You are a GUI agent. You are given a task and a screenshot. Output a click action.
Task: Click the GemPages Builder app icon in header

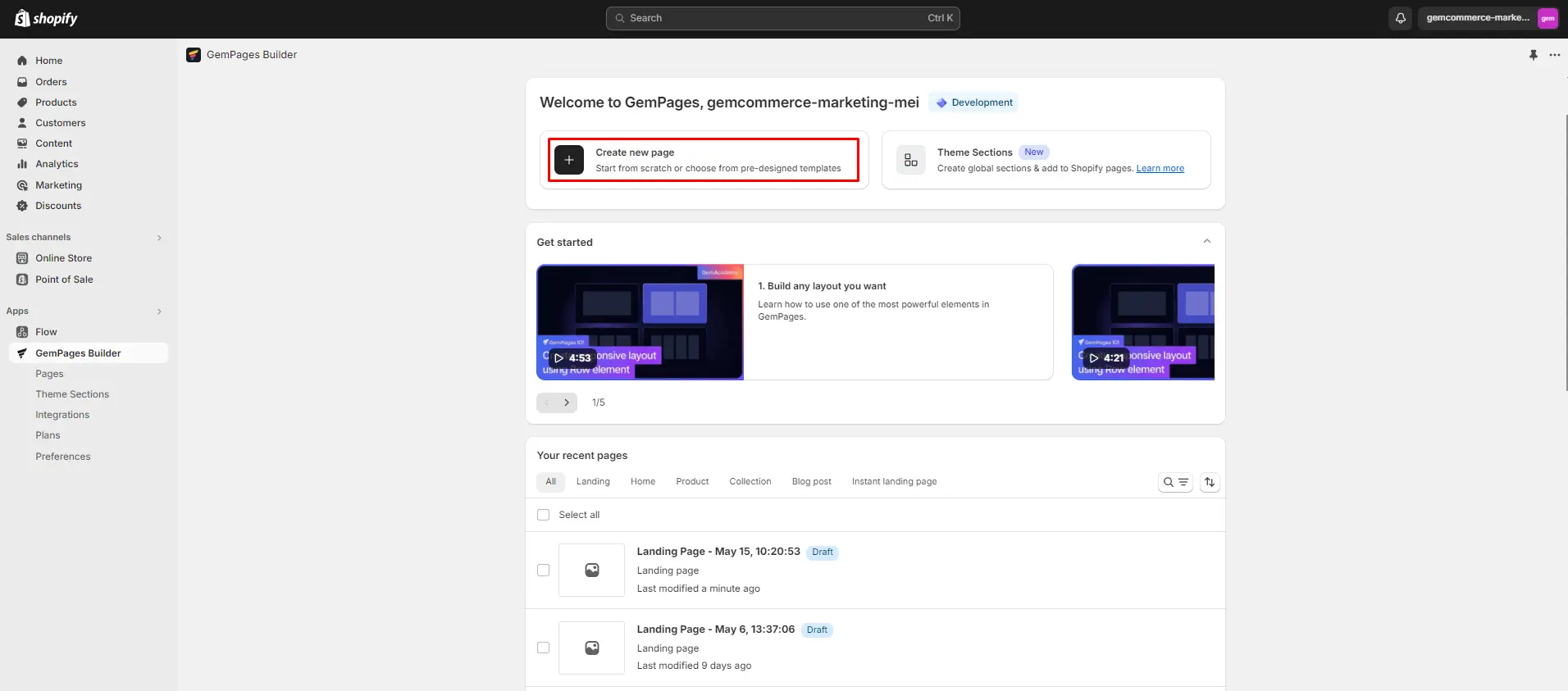pos(194,55)
